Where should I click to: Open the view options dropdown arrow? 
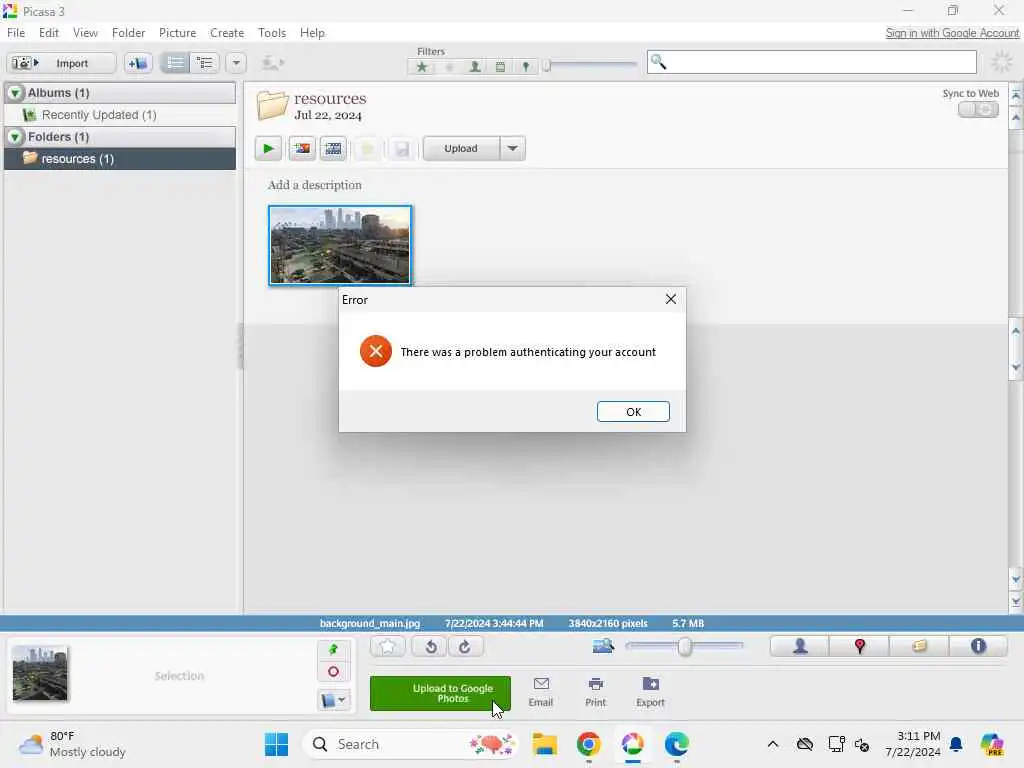236,63
